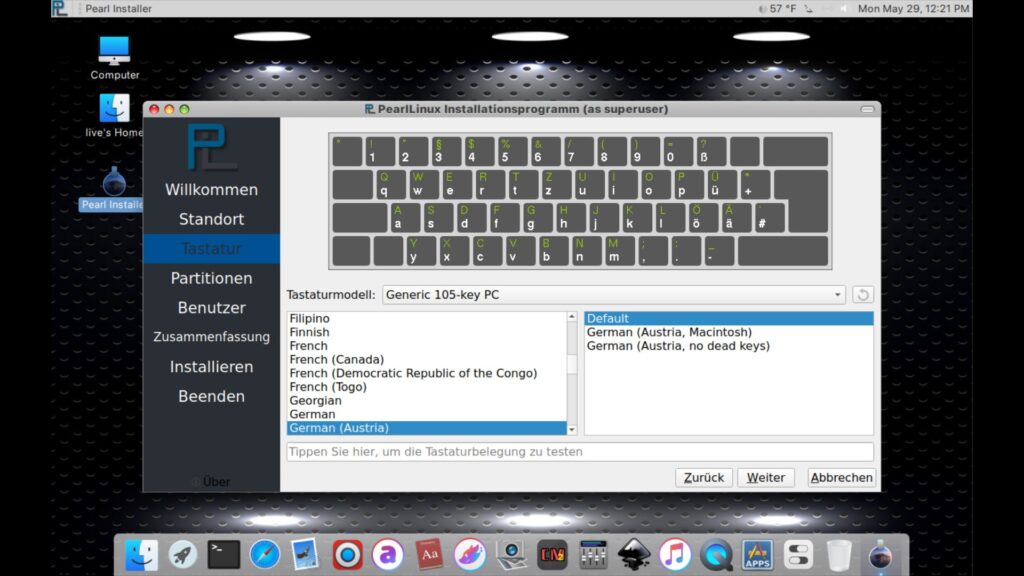Open the red-lettered dark media dock icon
The height and width of the screenshot is (576, 1024).
pyautogui.click(x=552, y=554)
